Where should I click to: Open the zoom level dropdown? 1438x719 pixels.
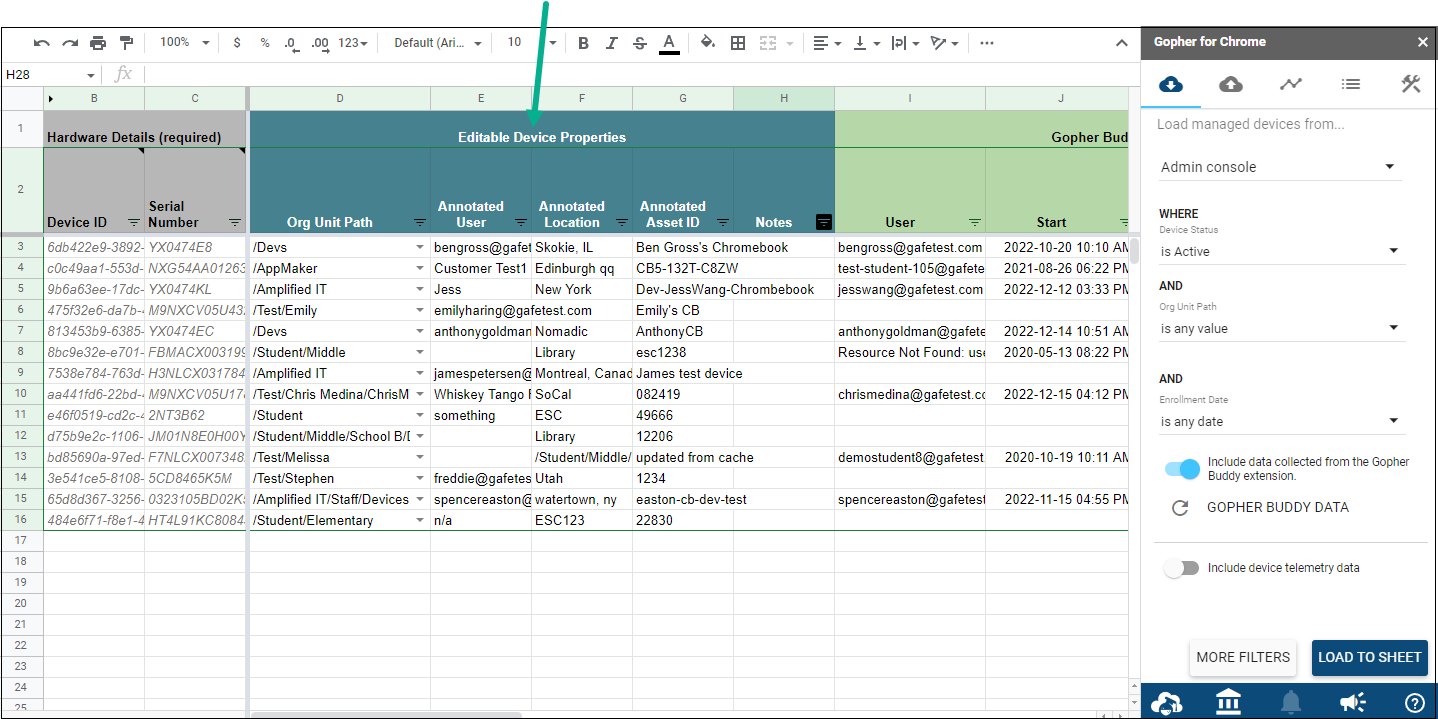tap(185, 43)
